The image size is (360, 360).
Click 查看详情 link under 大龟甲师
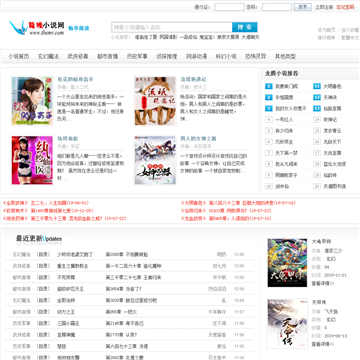(x=323, y=283)
